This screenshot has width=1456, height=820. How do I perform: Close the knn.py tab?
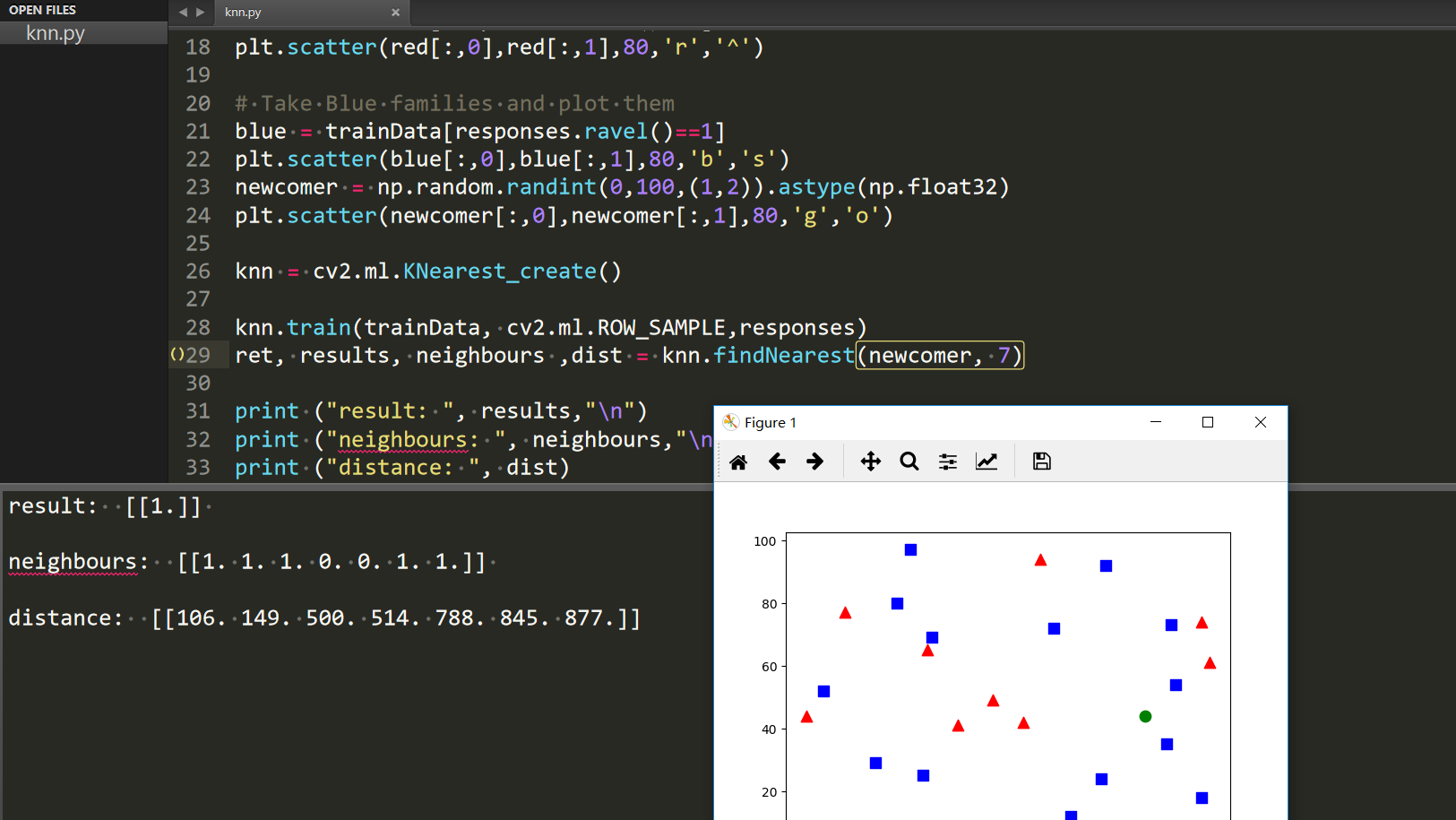395,13
